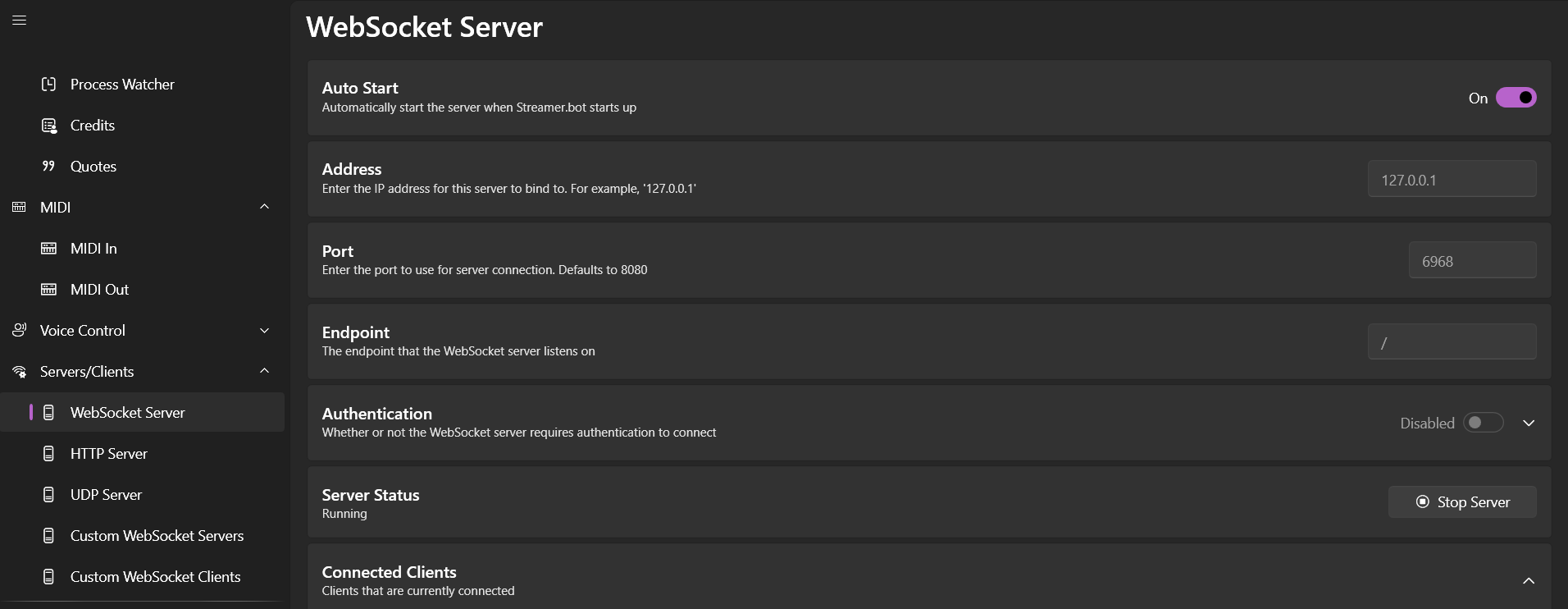This screenshot has height=609, width=1568.
Task: Open the Process Watcher page
Action: coord(143,85)
